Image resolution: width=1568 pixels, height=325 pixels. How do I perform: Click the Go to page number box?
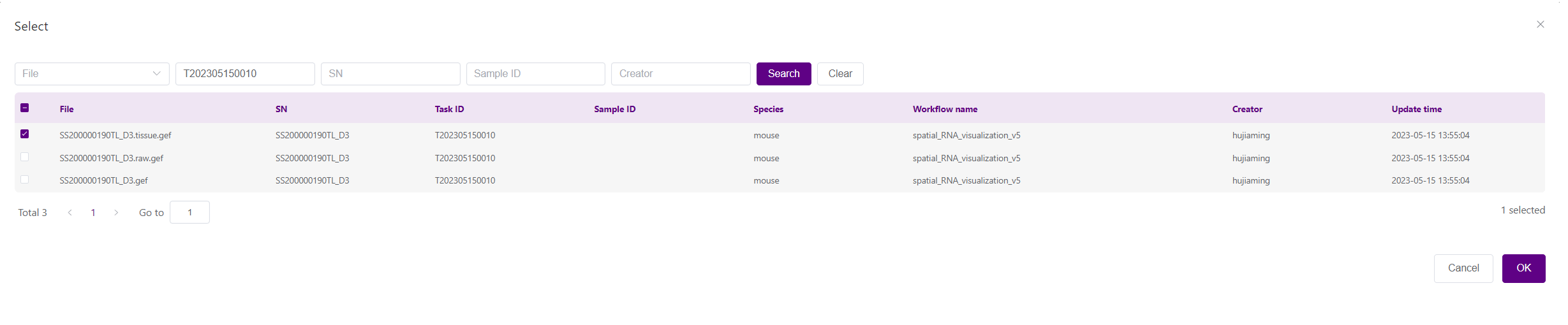point(189,213)
